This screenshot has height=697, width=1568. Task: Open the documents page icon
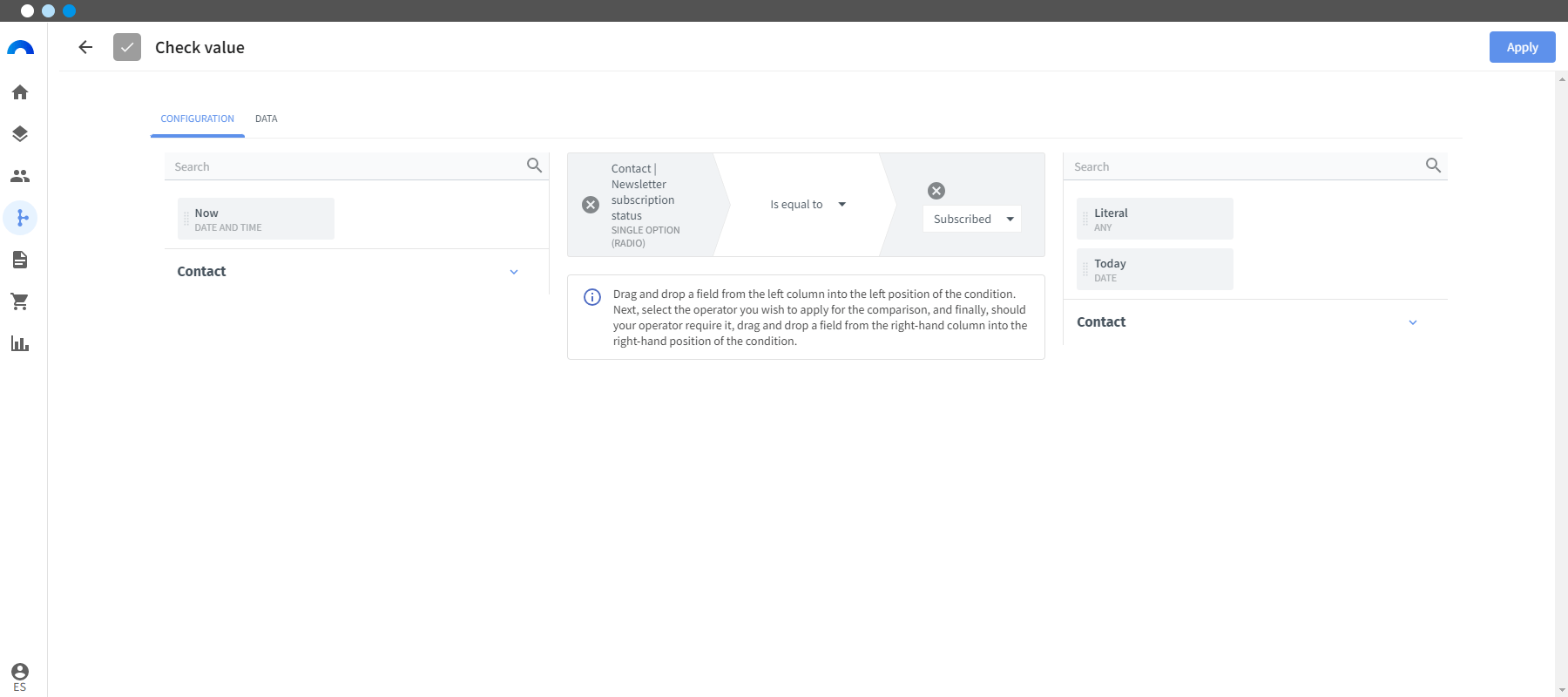coord(20,260)
